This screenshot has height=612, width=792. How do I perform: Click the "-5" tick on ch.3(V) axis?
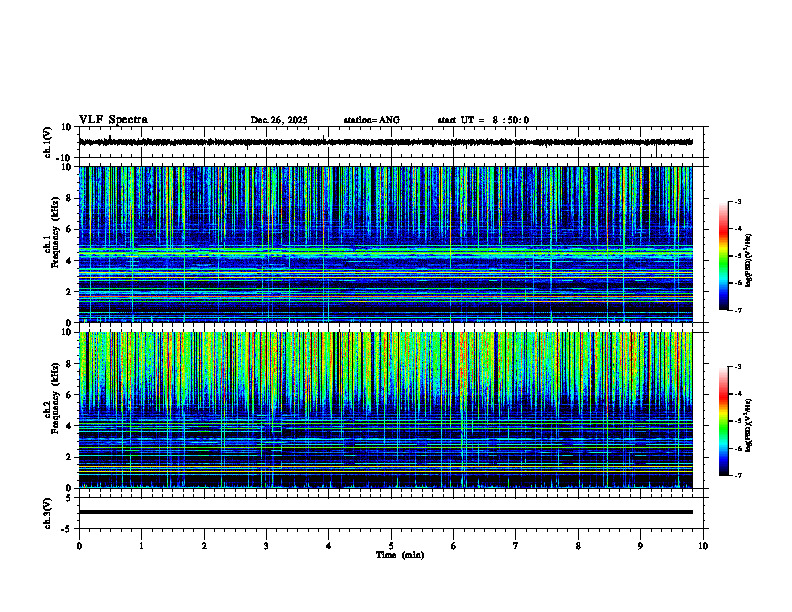[67, 529]
